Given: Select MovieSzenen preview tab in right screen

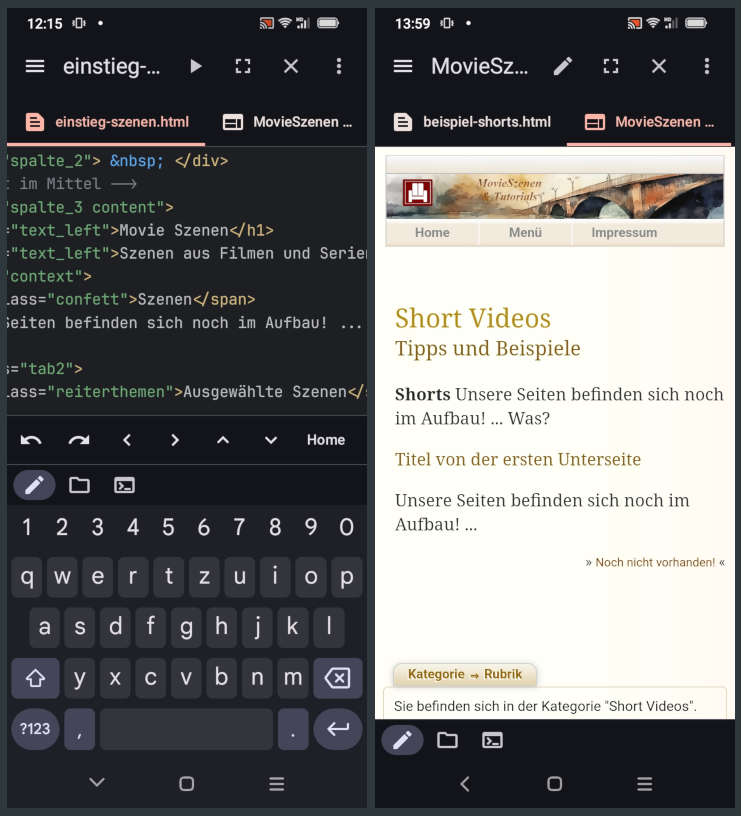Looking at the screenshot, I should coord(649,122).
